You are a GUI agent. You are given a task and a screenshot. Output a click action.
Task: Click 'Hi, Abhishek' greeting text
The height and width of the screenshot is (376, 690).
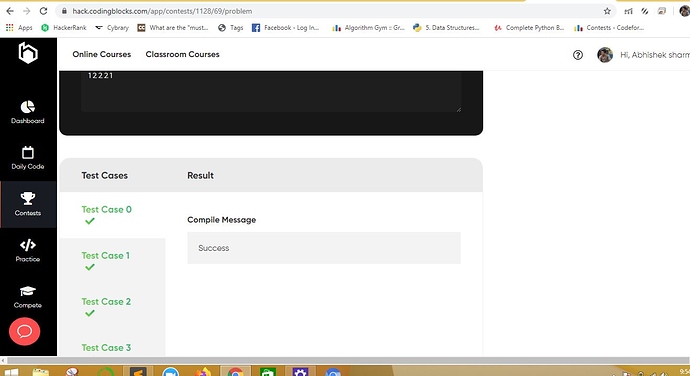coord(655,55)
